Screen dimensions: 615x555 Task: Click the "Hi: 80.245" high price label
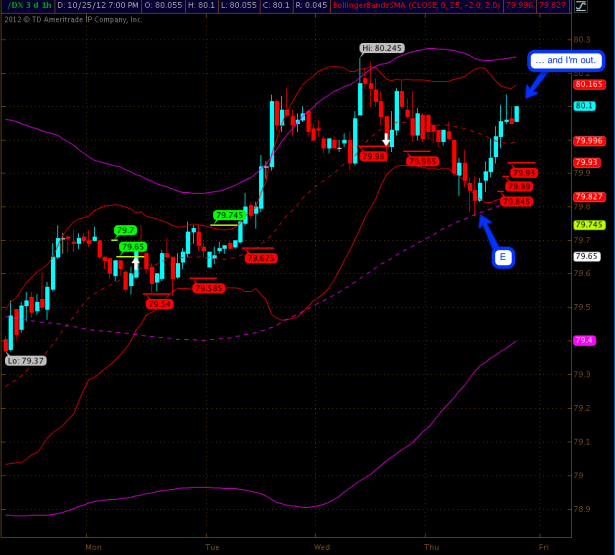pos(381,48)
